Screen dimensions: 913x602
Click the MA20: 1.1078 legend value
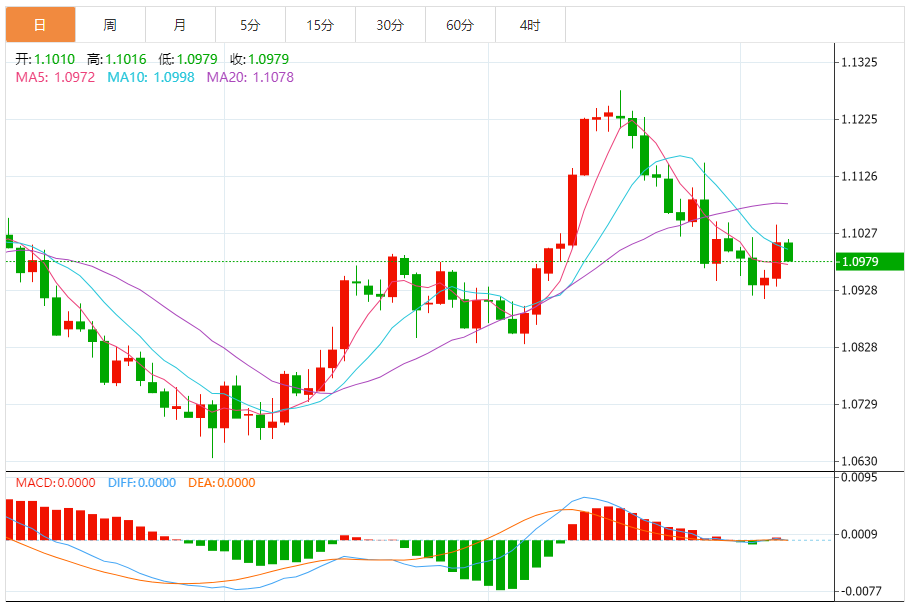[250, 77]
